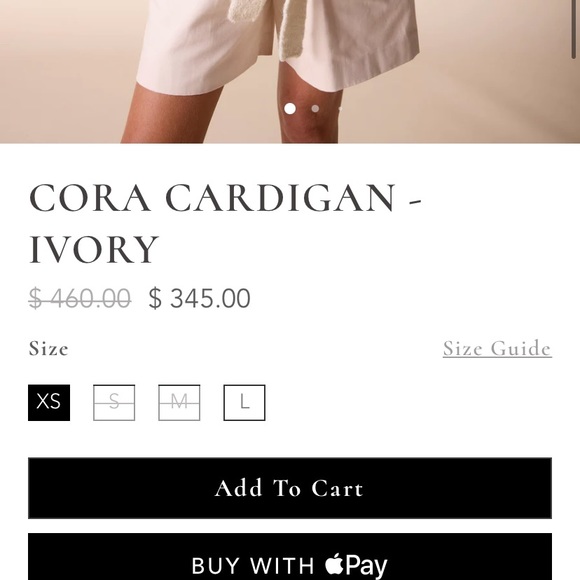This screenshot has width=580, height=580.
Task: Click the struck-through $460.00 price
Action: (80, 298)
